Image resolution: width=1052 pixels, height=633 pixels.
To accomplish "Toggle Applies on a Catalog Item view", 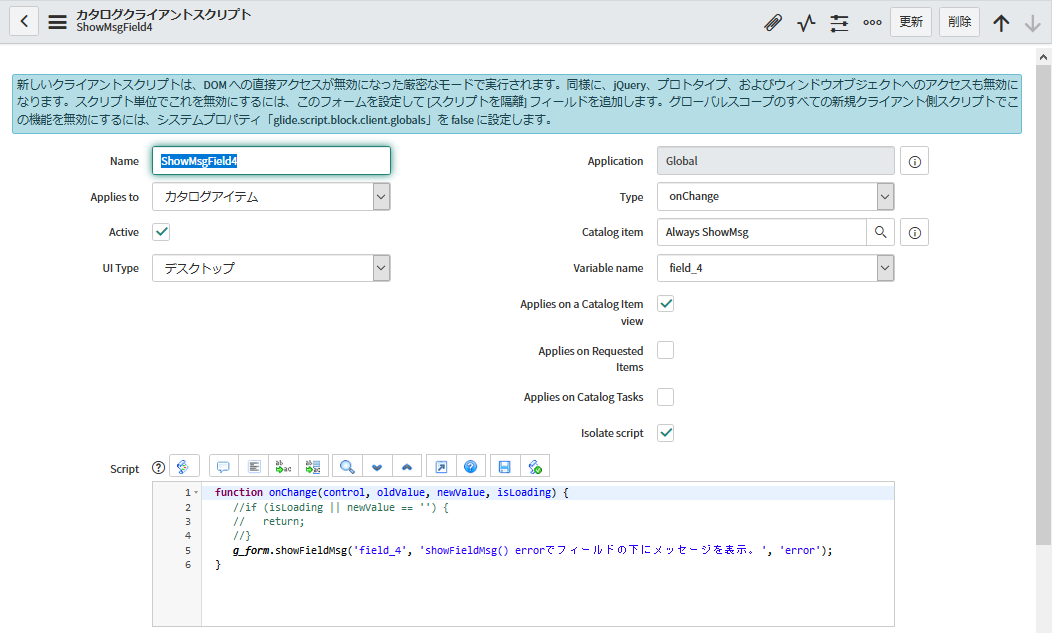I will (666, 303).
